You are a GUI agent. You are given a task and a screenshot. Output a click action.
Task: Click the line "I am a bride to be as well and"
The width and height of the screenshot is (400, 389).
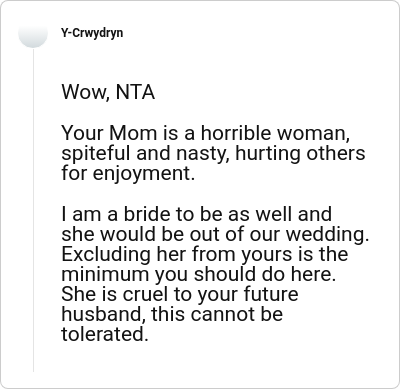point(197,214)
